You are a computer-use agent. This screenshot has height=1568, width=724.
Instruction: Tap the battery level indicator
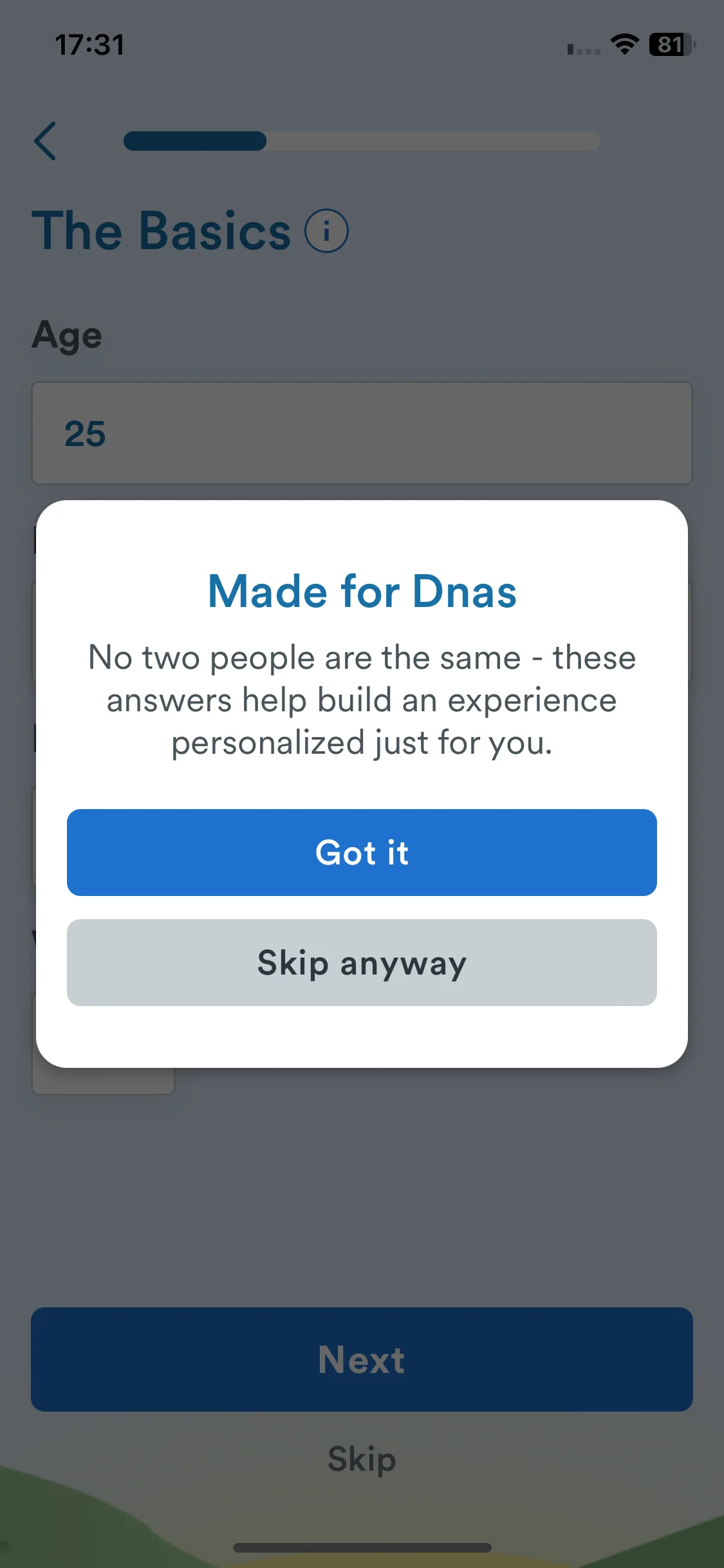pyautogui.click(x=672, y=44)
